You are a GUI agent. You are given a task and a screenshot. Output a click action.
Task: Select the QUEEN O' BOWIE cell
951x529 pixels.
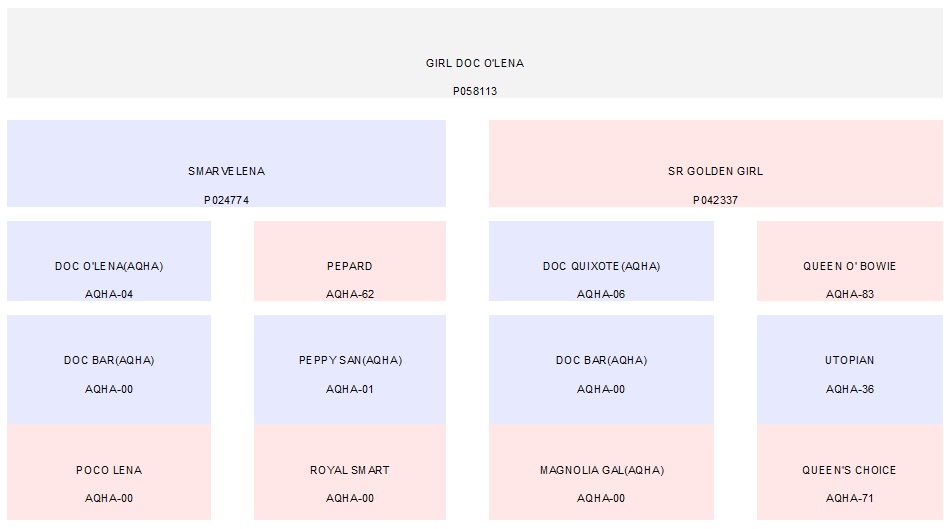pyautogui.click(x=849, y=266)
